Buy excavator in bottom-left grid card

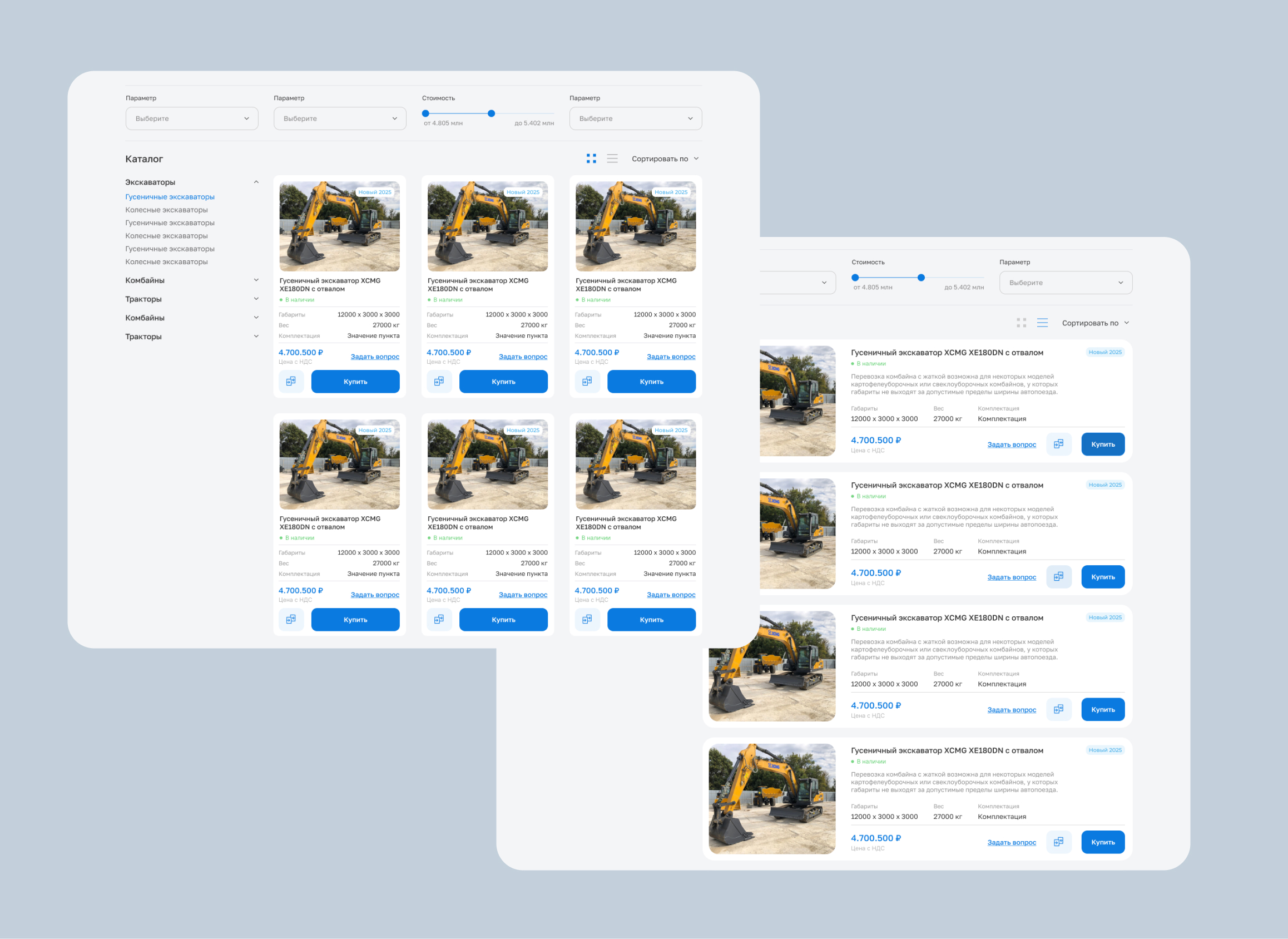pos(356,620)
